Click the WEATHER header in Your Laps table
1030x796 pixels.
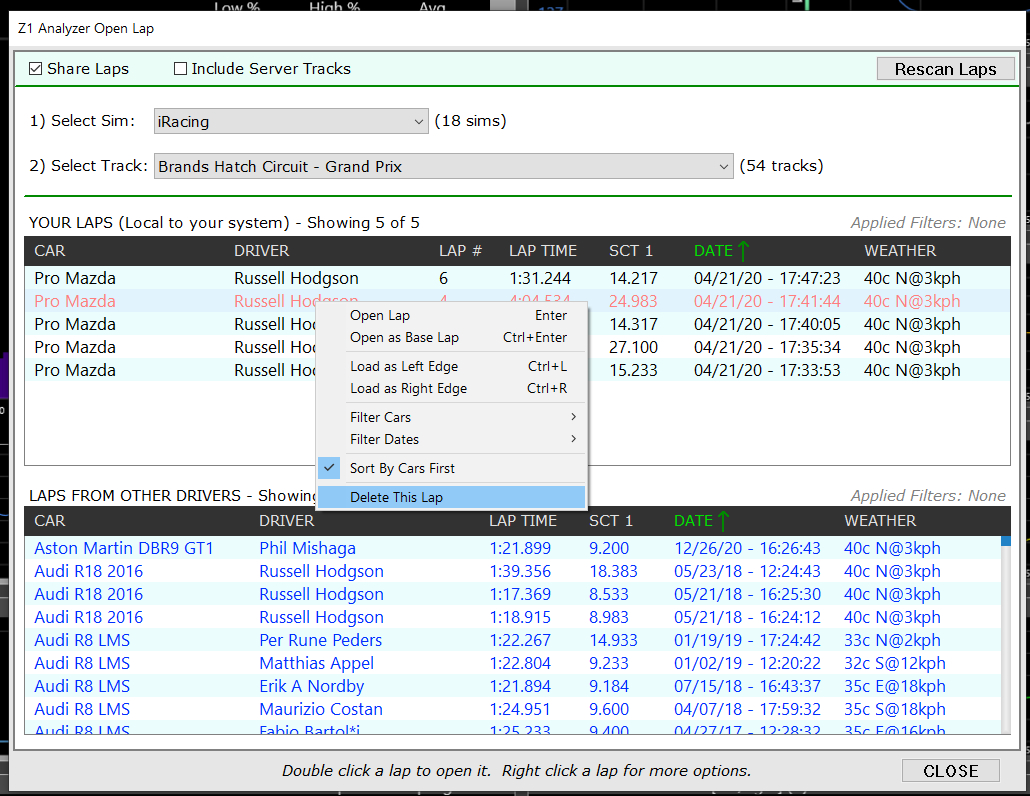click(x=900, y=251)
